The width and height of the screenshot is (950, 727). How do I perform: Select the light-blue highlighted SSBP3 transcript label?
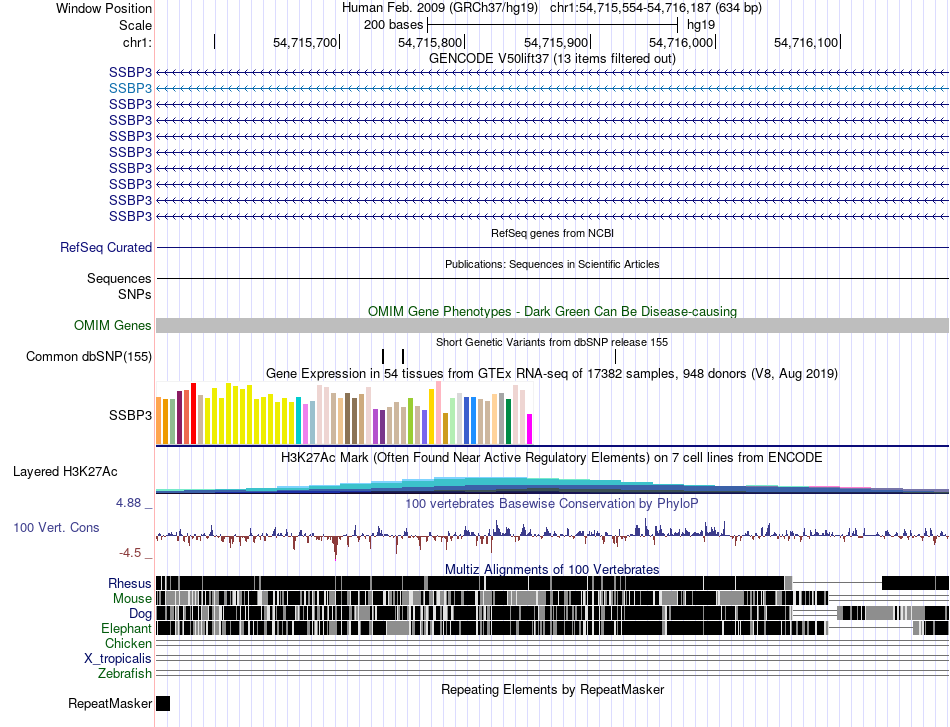(130, 88)
